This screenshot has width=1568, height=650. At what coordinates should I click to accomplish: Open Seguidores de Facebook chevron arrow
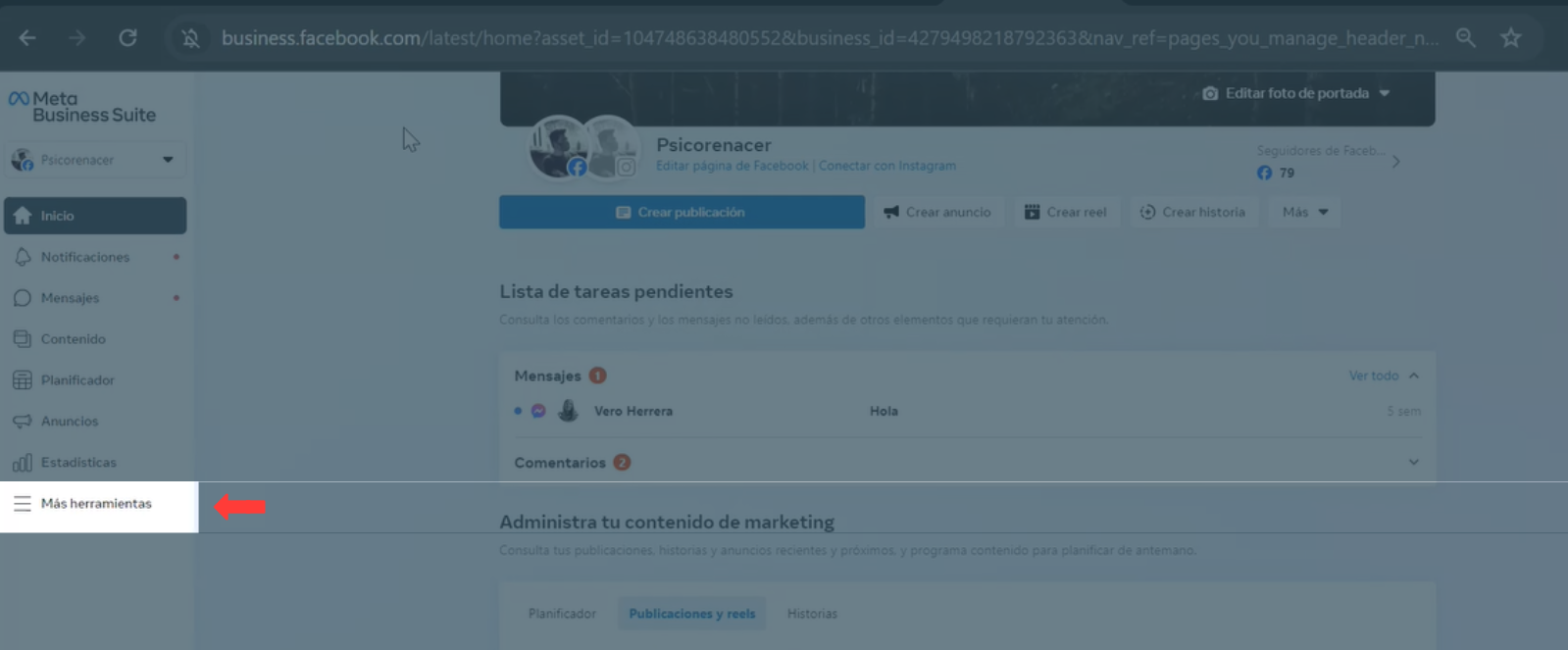(1396, 162)
